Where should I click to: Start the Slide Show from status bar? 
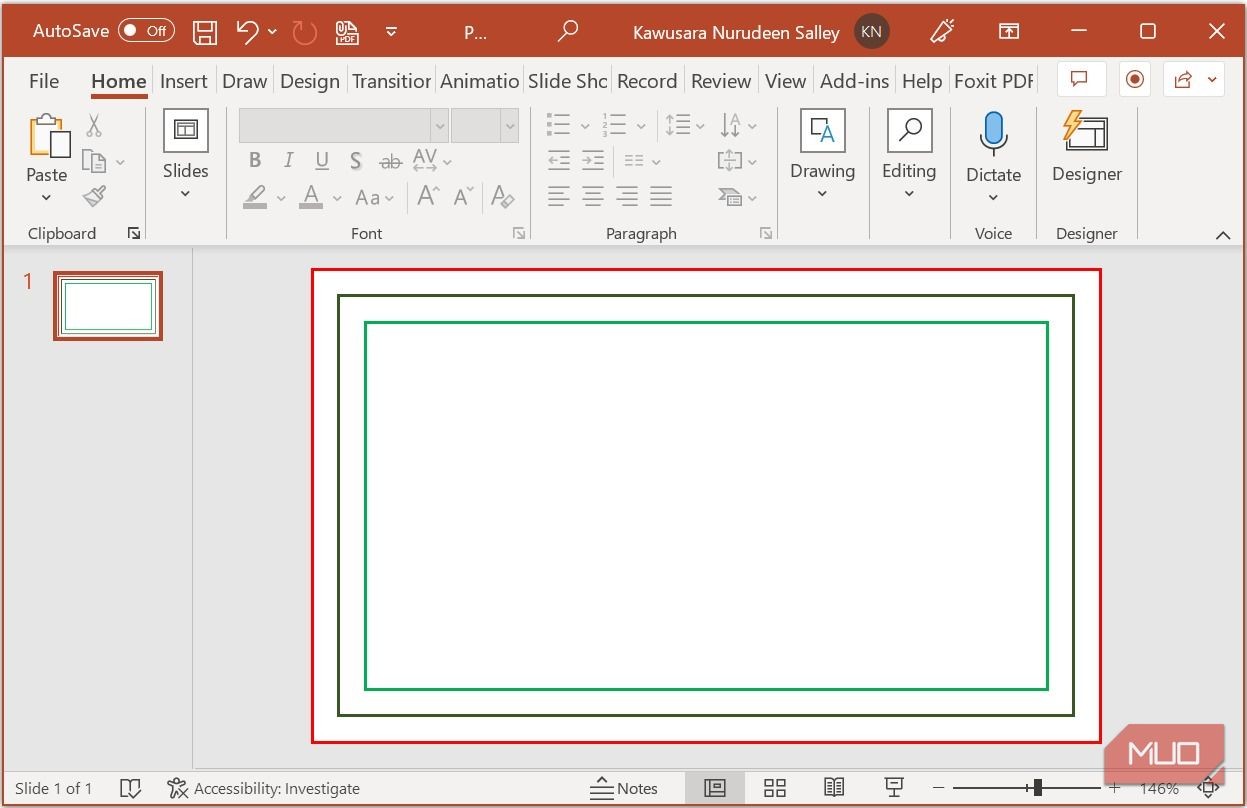[895, 788]
